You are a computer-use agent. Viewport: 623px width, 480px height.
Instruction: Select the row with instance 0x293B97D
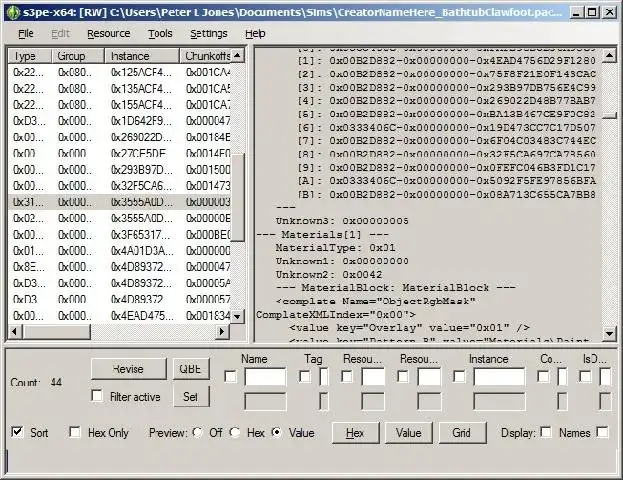pos(119,170)
